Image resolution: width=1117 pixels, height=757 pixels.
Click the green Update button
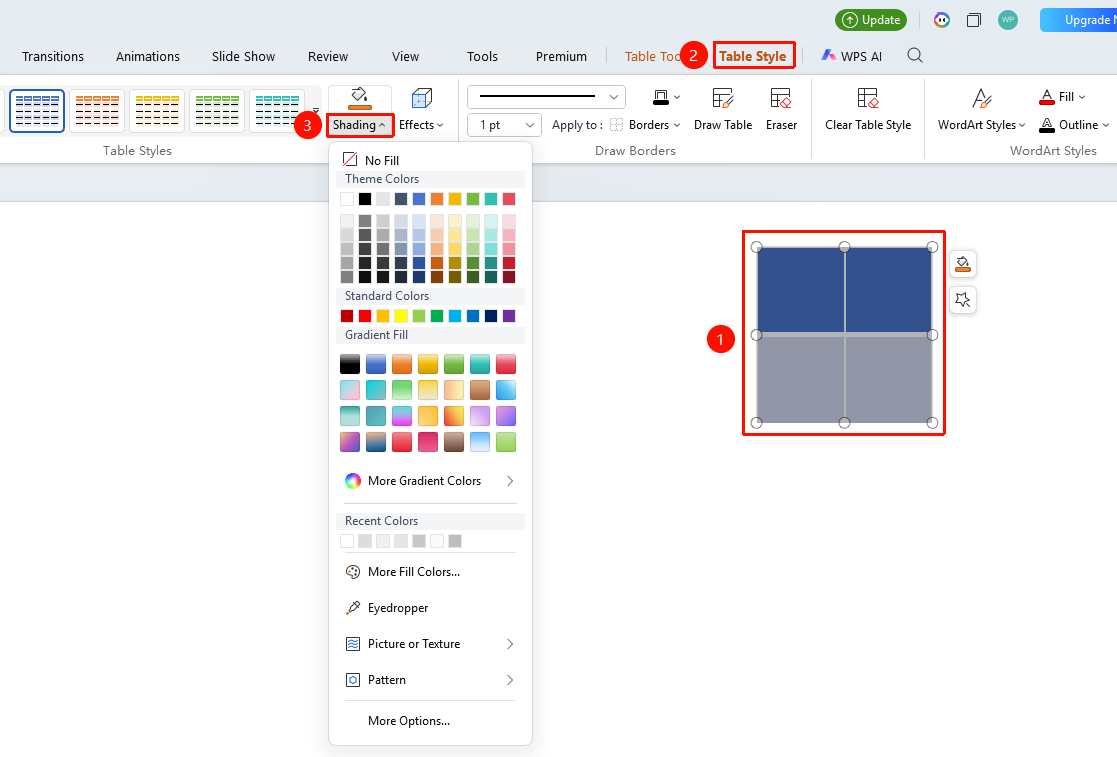(871, 20)
